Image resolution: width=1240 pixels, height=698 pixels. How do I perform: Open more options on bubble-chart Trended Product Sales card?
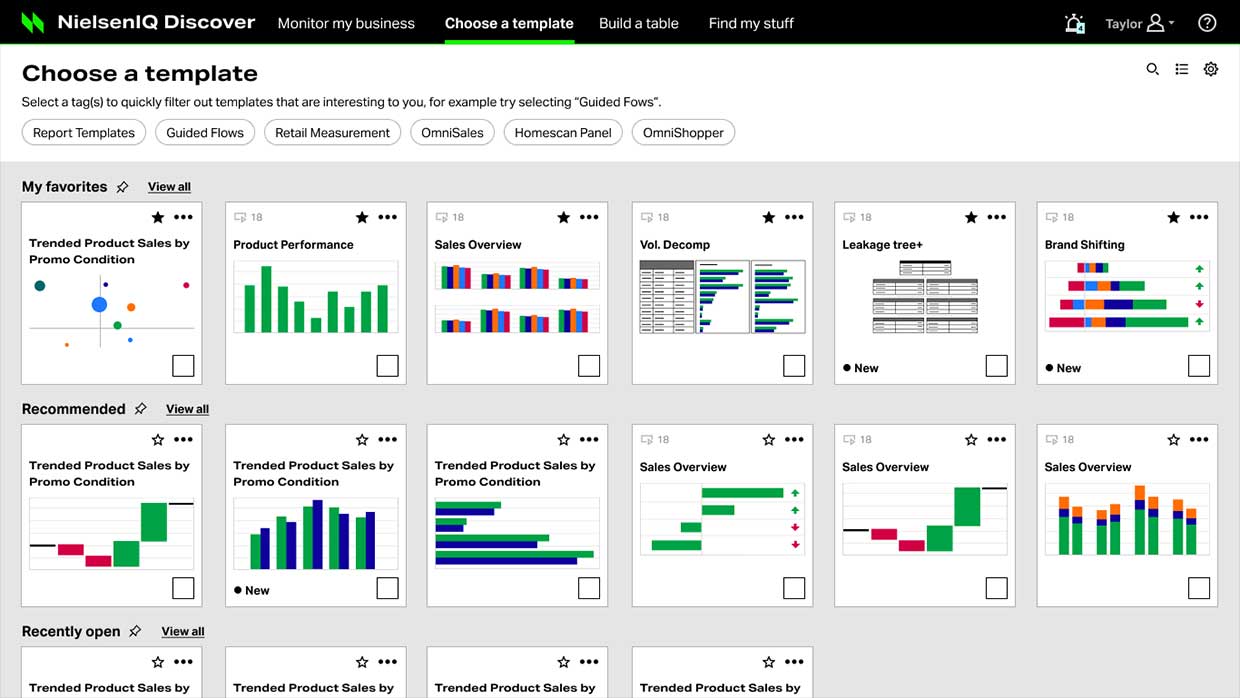click(183, 217)
